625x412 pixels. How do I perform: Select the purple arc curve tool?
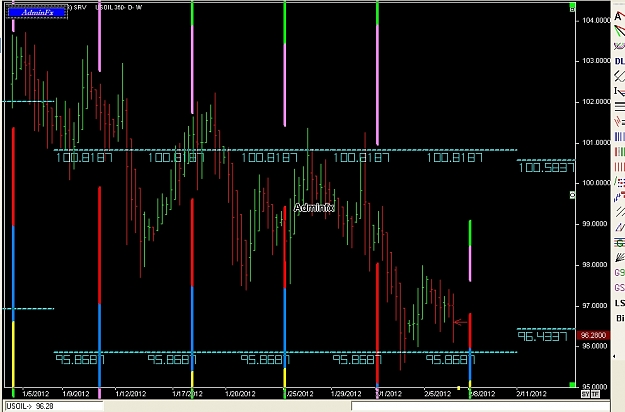(619, 46)
